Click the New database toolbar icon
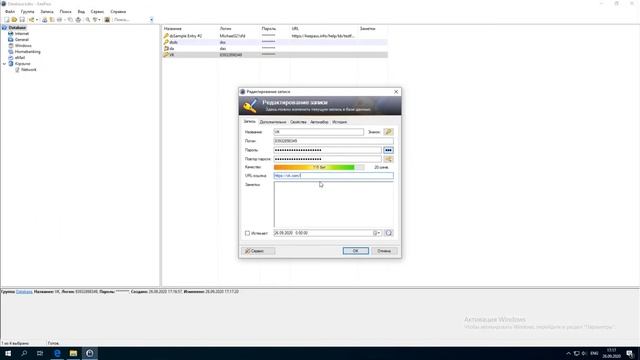 (7, 20)
